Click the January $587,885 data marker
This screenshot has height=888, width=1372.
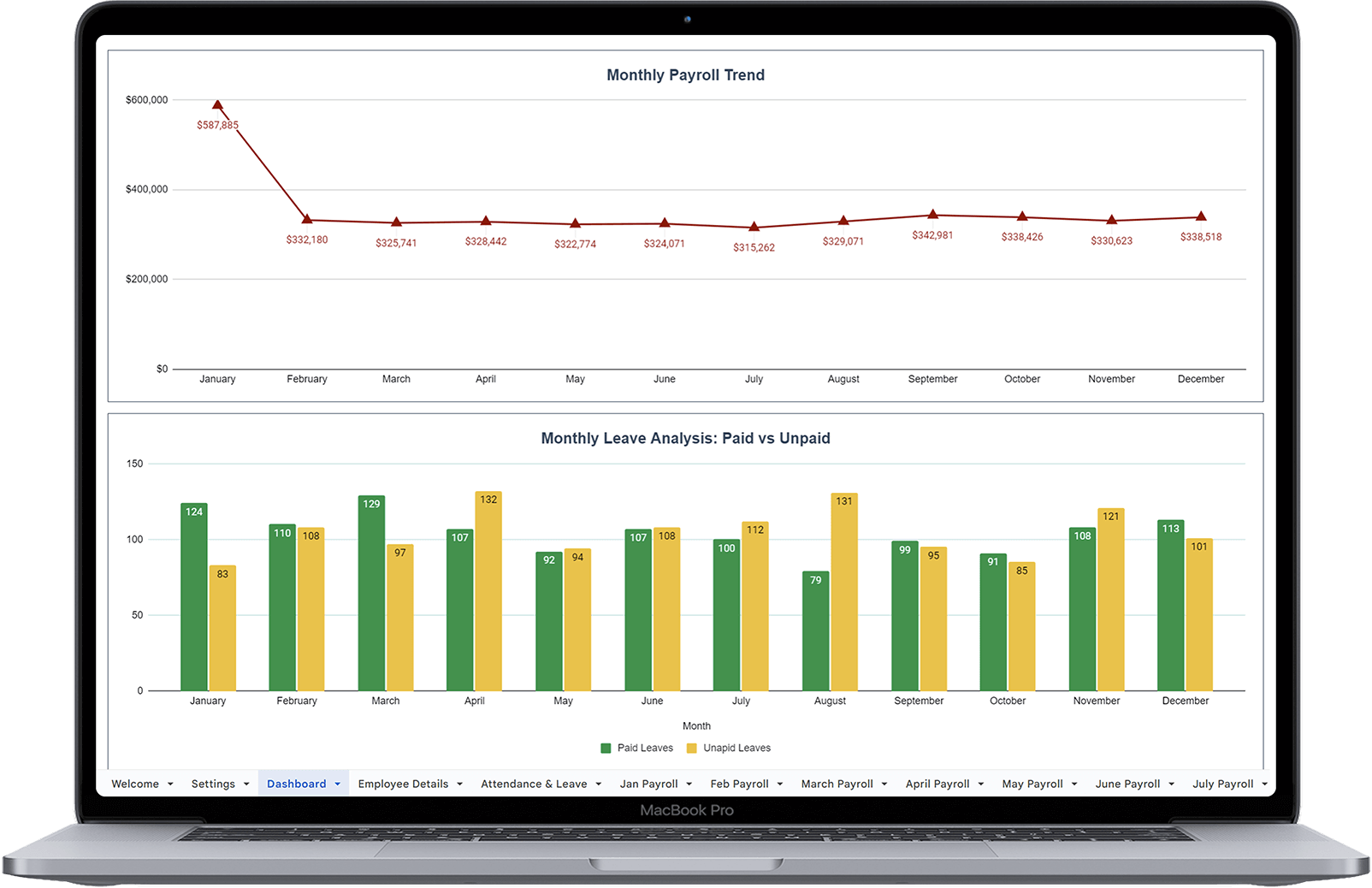coord(217,105)
